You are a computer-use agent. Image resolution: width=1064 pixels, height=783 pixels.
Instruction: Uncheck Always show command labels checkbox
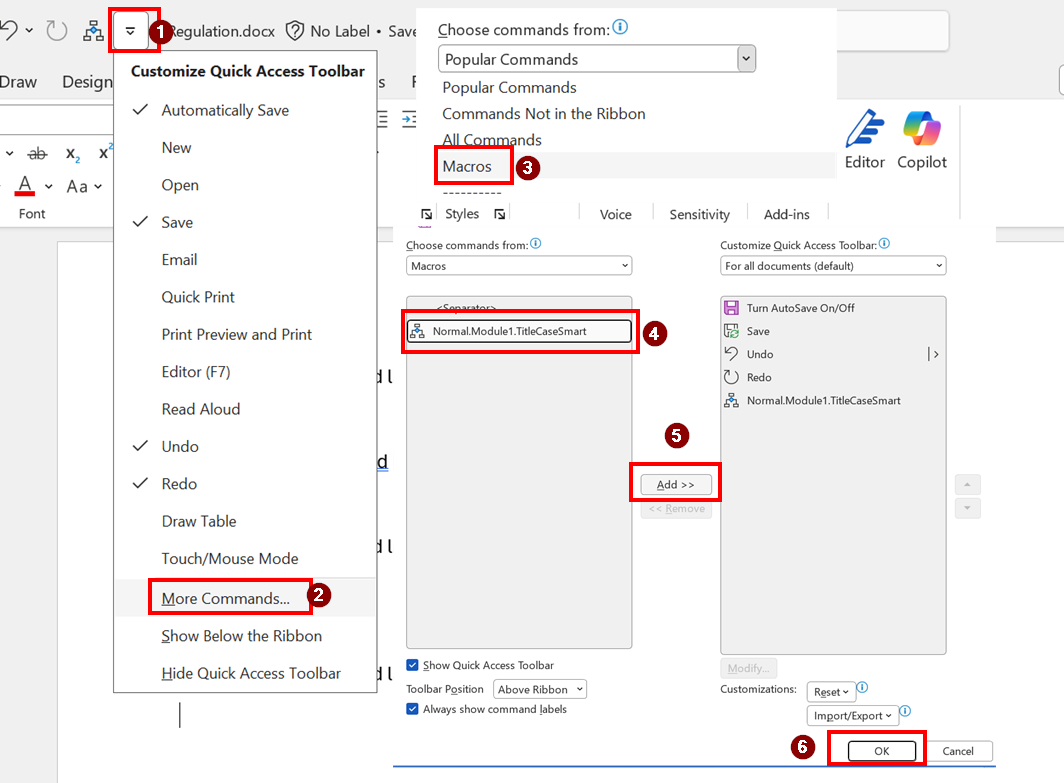click(412, 709)
